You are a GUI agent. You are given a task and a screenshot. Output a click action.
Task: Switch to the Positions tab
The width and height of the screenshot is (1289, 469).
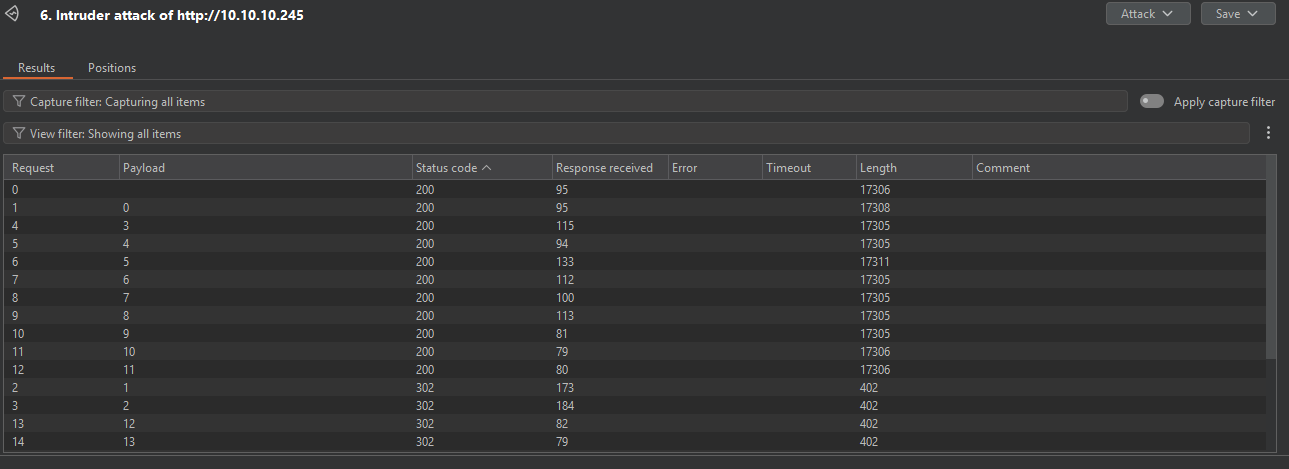click(x=112, y=68)
